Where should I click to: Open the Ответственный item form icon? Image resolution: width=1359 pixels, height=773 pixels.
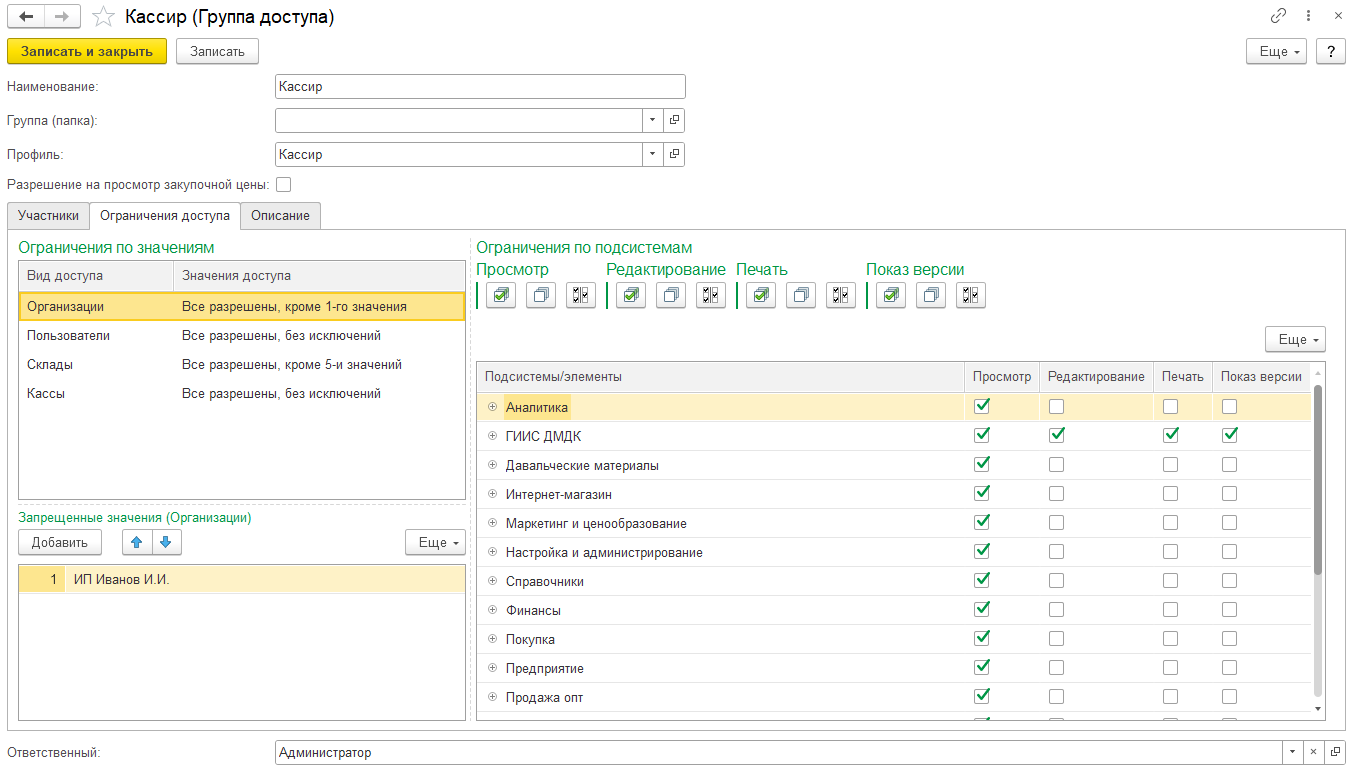tap(1336, 752)
